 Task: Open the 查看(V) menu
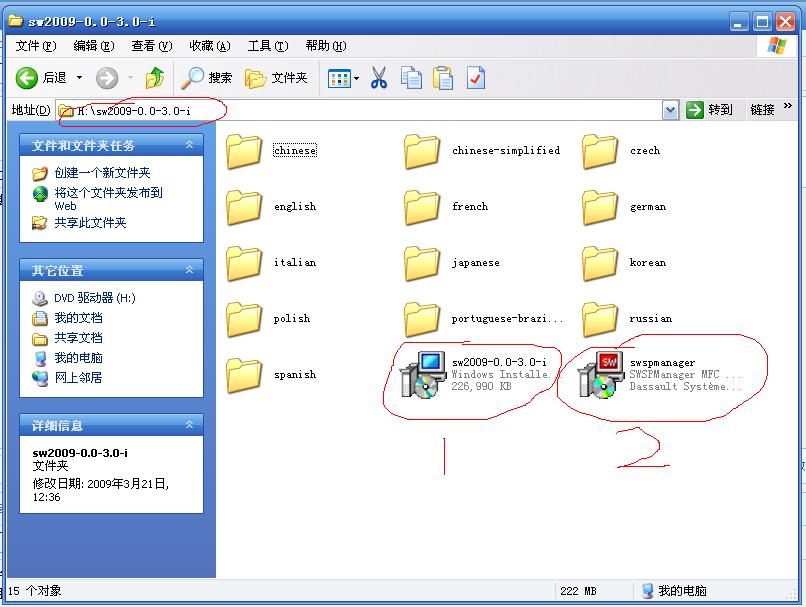pos(152,46)
